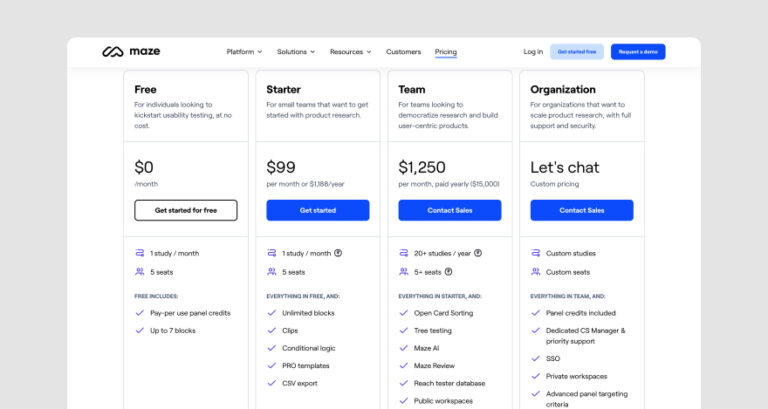Click help icon next to 5+ seats
Image resolution: width=768 pixels, height=409 pixels.
pyautogui.click(x=448, y=271)
